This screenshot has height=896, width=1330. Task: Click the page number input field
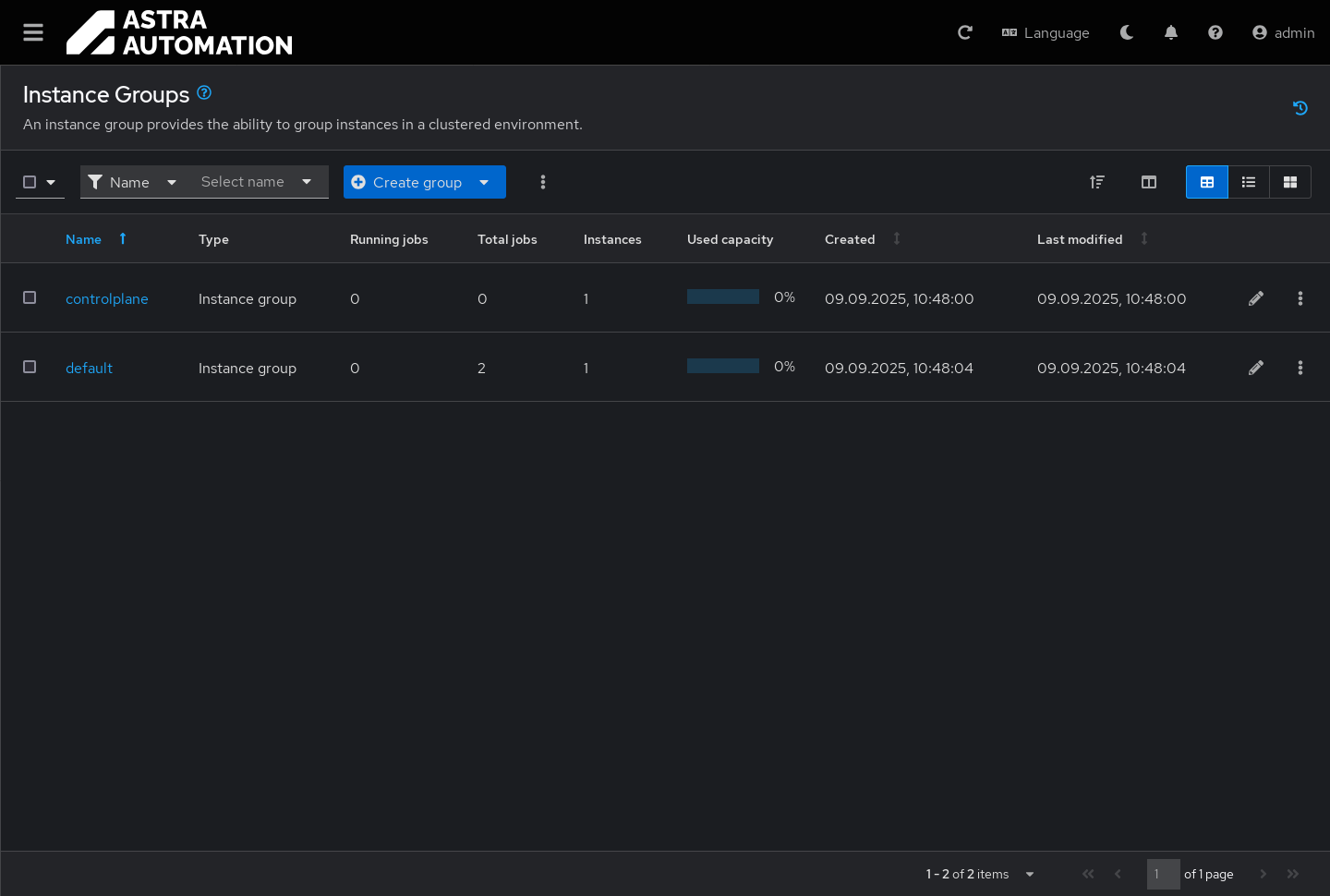tap(1163, 874)
